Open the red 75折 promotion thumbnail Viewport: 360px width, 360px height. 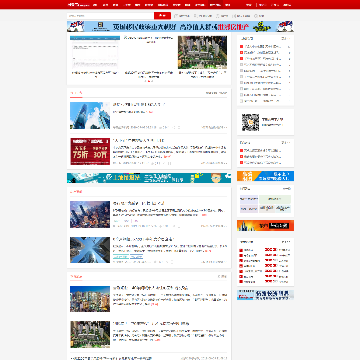[x=90, y=151]
